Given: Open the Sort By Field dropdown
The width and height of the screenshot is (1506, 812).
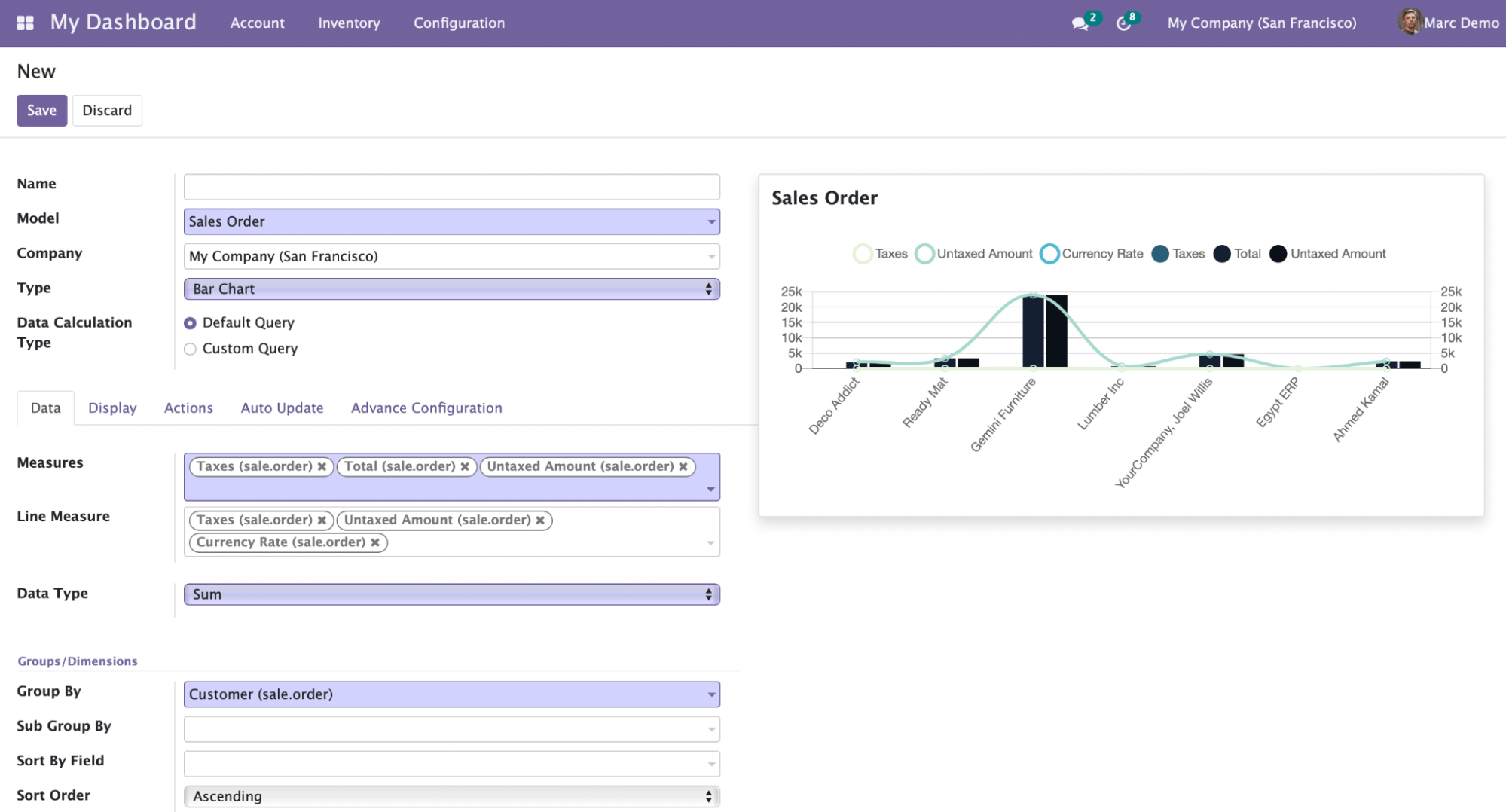Looking at the screenshot, I should 451,764.
